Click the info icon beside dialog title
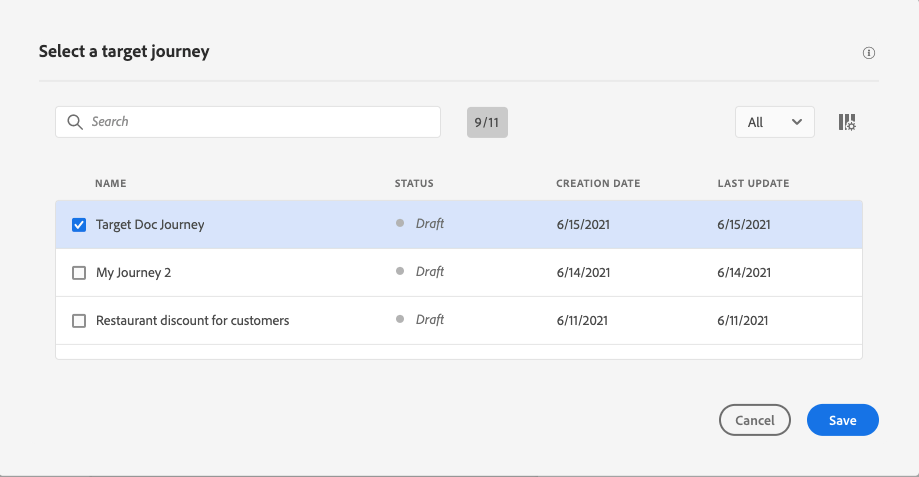The width and height of the screenshot is (919, 477). pos(868,53)
